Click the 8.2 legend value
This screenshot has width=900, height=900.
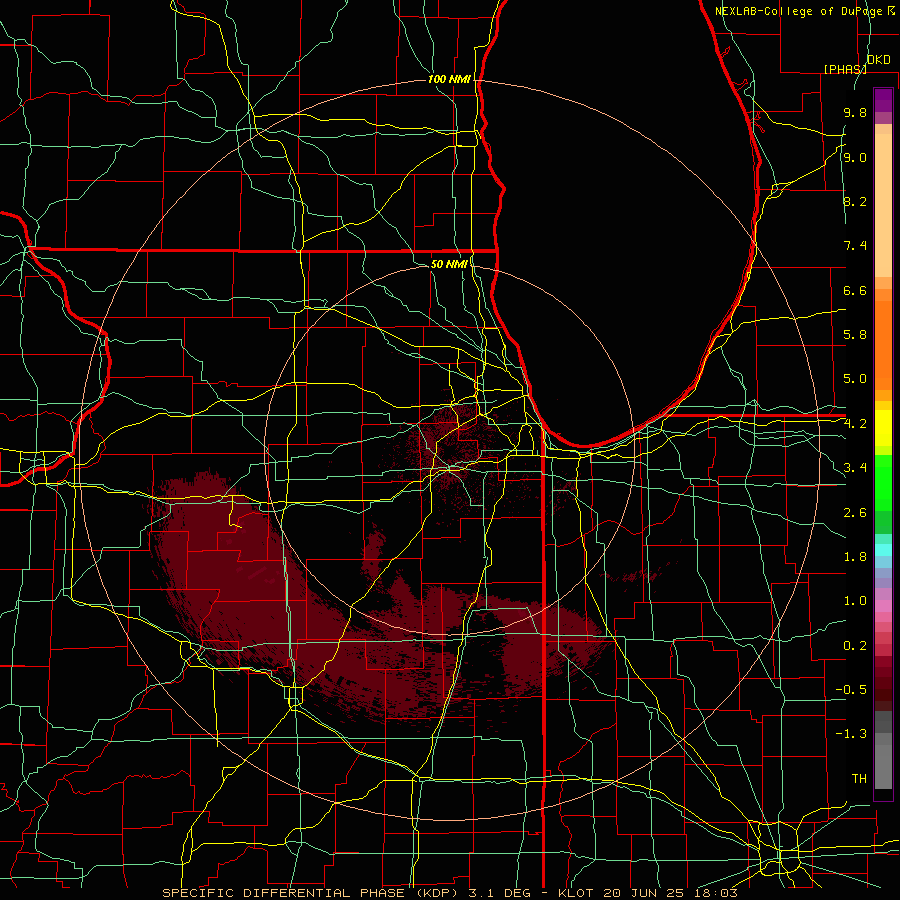pos(855,201)
